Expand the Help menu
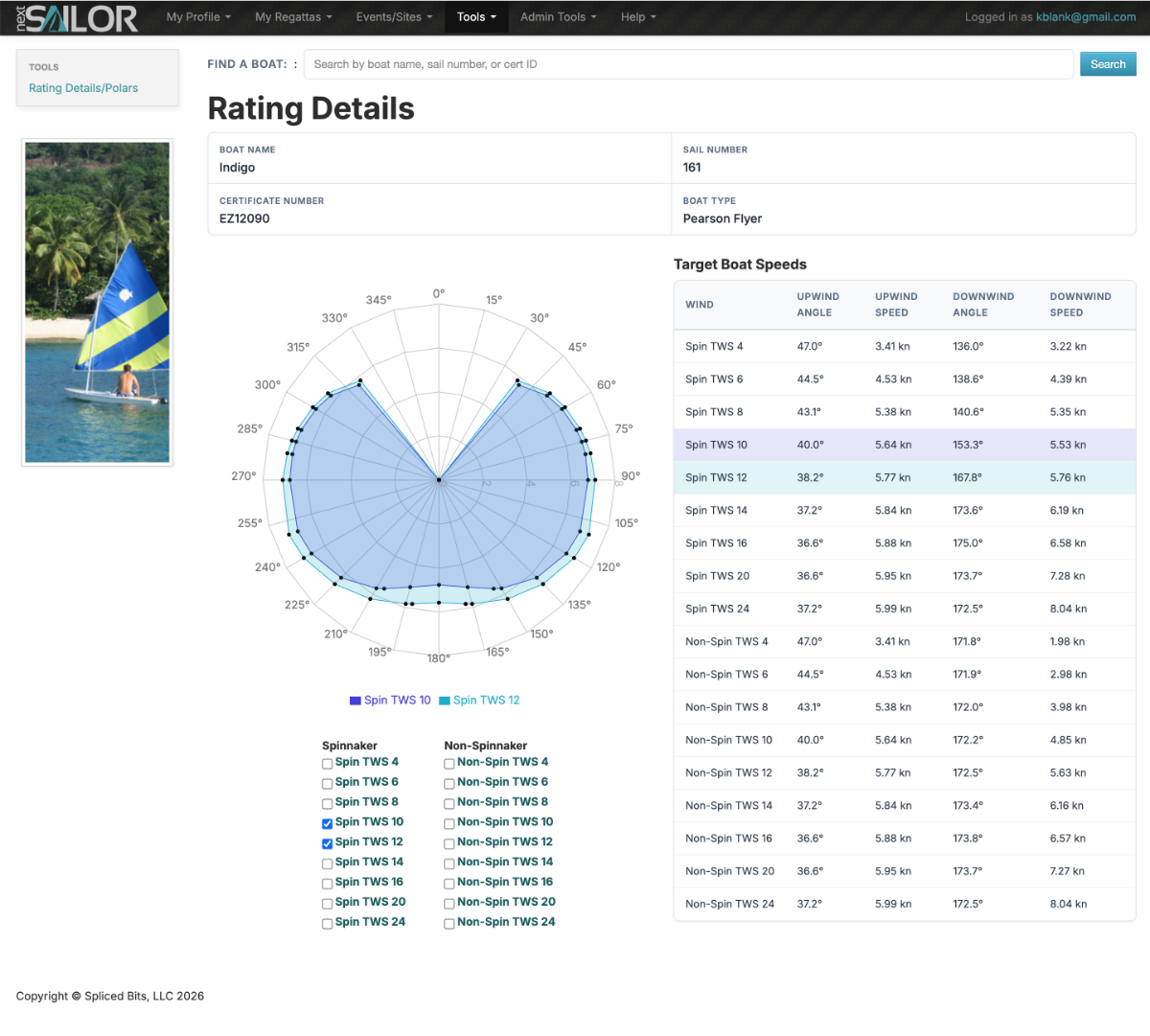 [x=638, y=17]
